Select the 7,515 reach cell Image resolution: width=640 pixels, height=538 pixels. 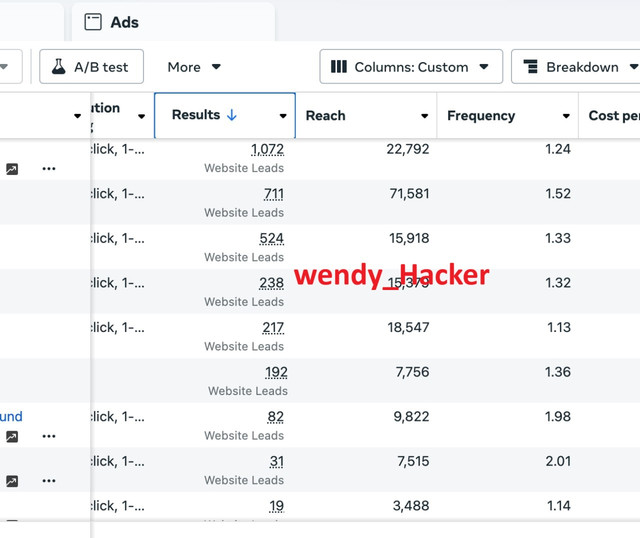pos(413,461)
